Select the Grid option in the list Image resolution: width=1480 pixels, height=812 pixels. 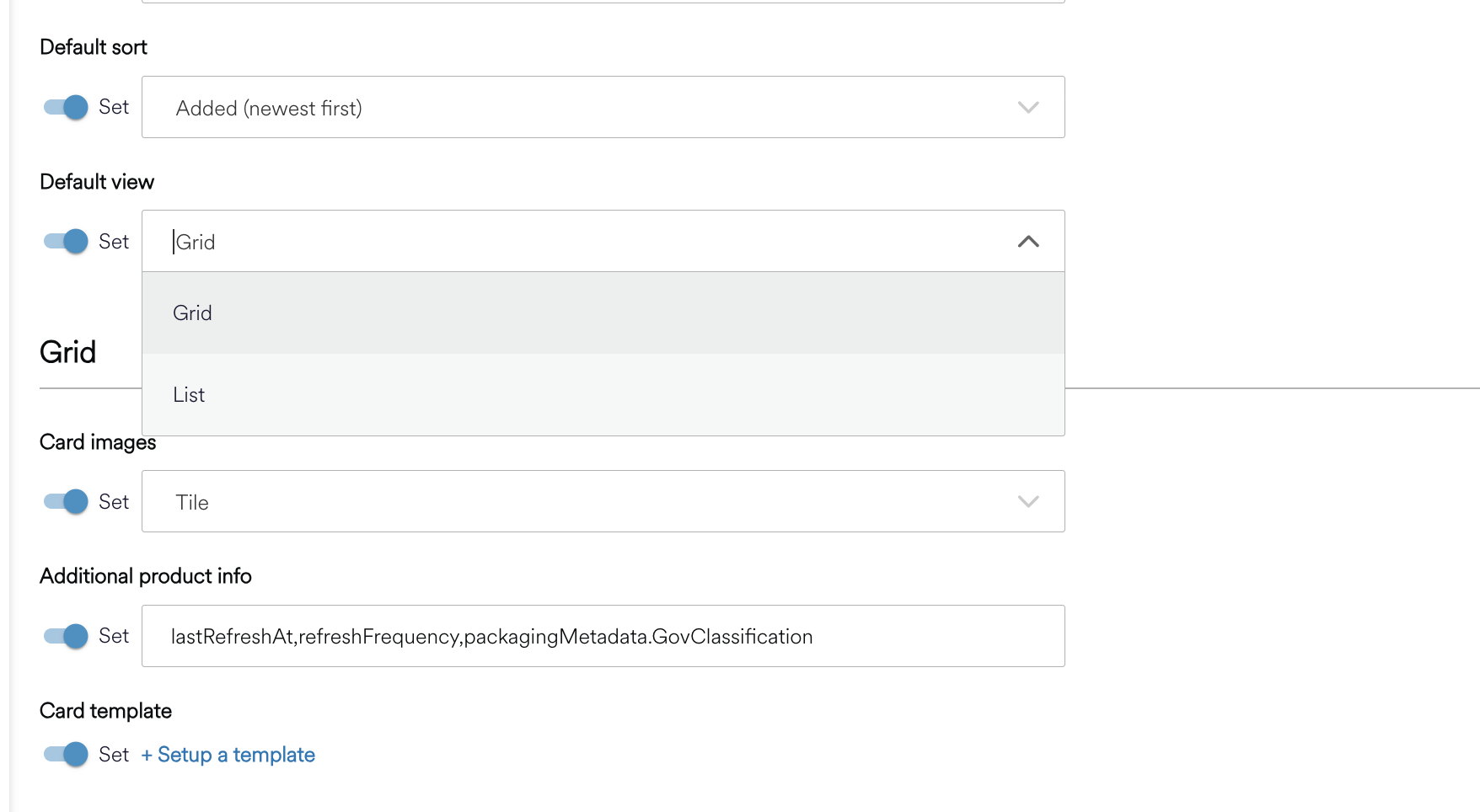(192, 313)
